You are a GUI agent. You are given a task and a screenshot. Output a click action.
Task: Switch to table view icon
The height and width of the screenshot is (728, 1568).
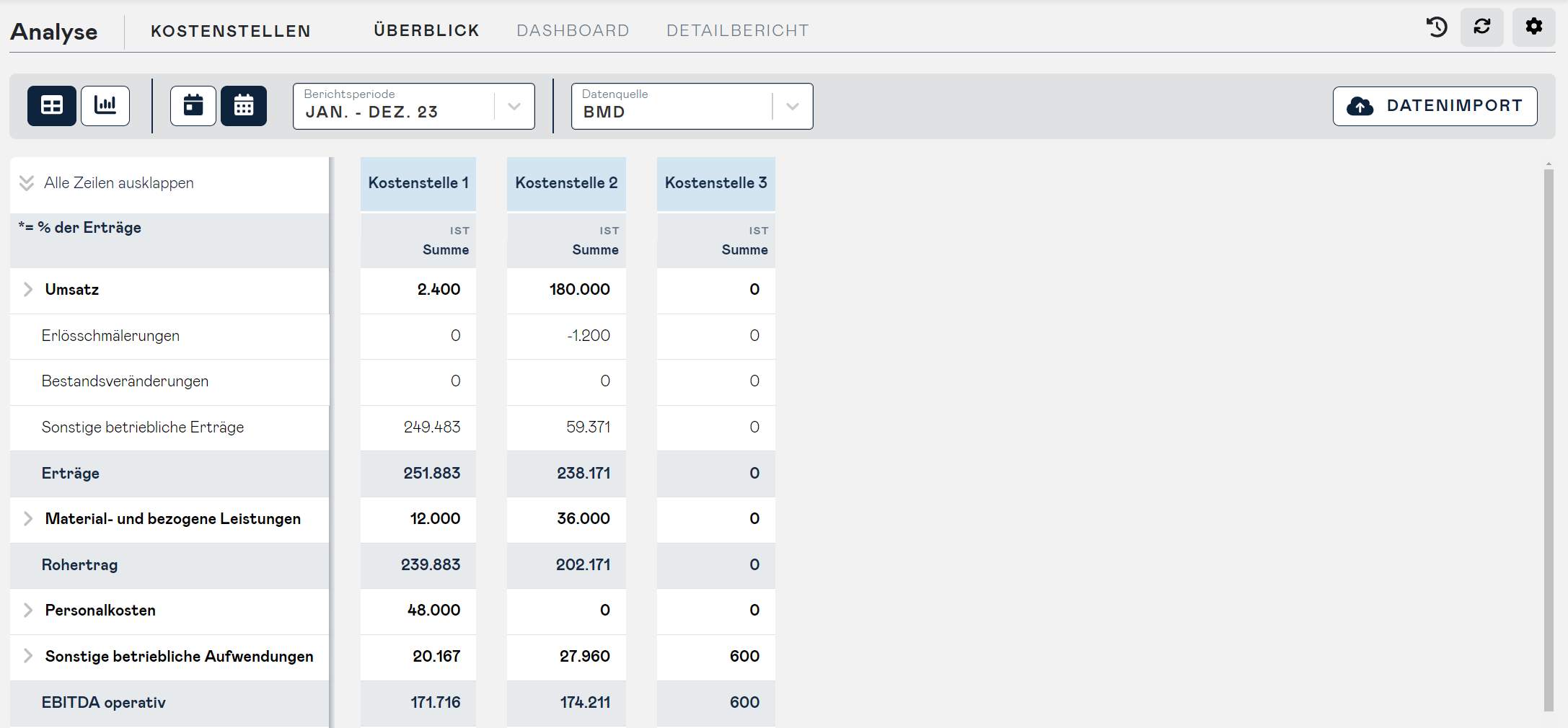click(52, 106)
